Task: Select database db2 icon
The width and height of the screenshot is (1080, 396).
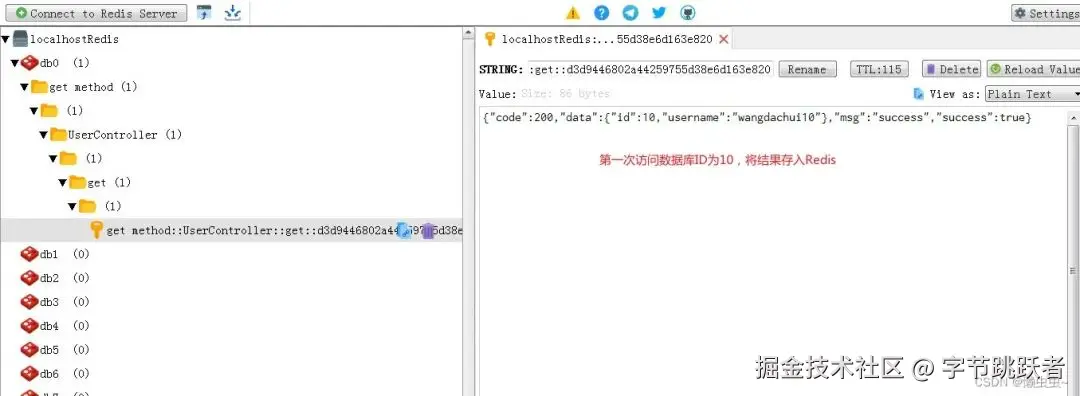Action: [30, 278]
